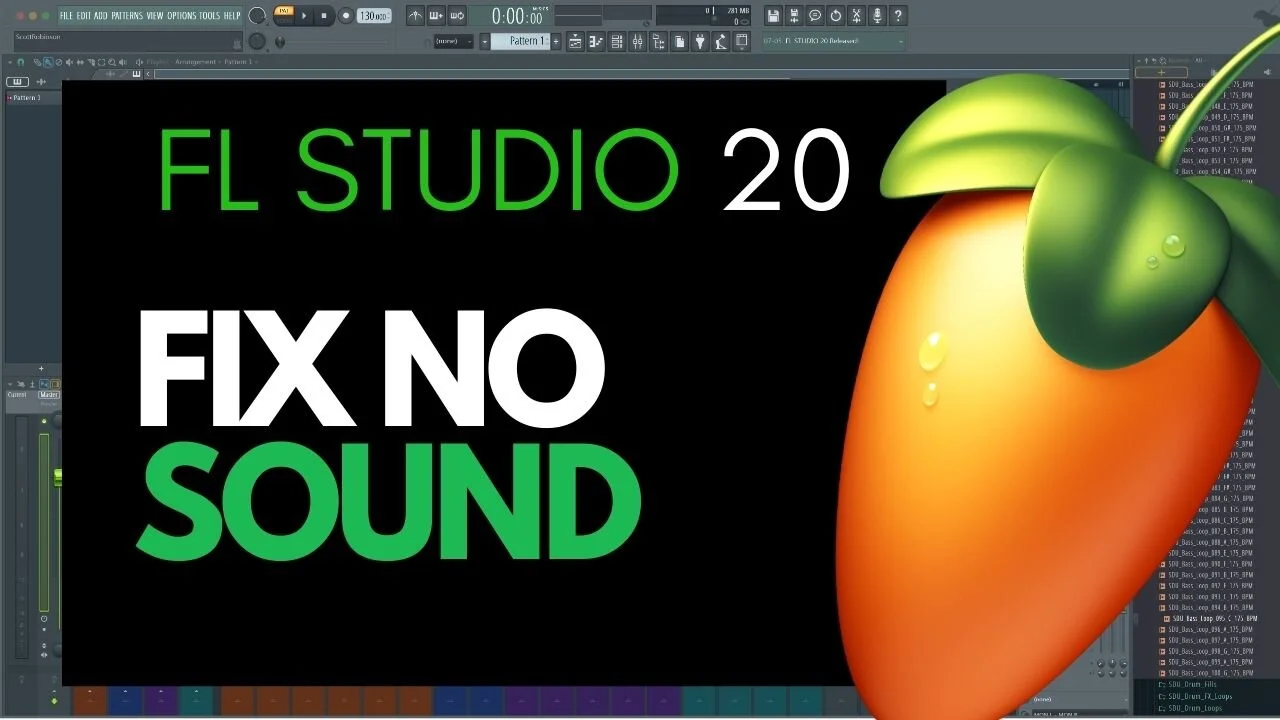1280x720 pixels.
Task: Open the undo history icon
Action: 835,16
